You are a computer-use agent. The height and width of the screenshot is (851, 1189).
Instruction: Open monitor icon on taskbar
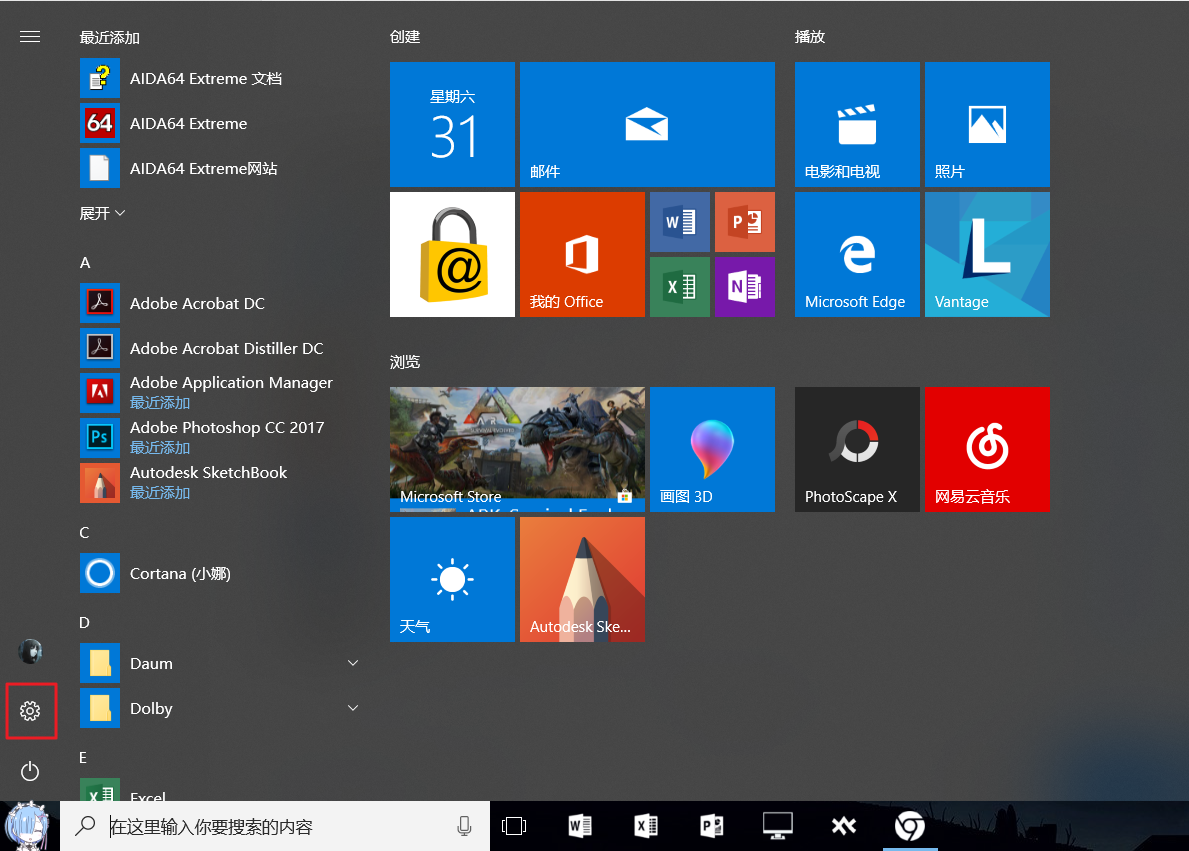pos(777,826)
